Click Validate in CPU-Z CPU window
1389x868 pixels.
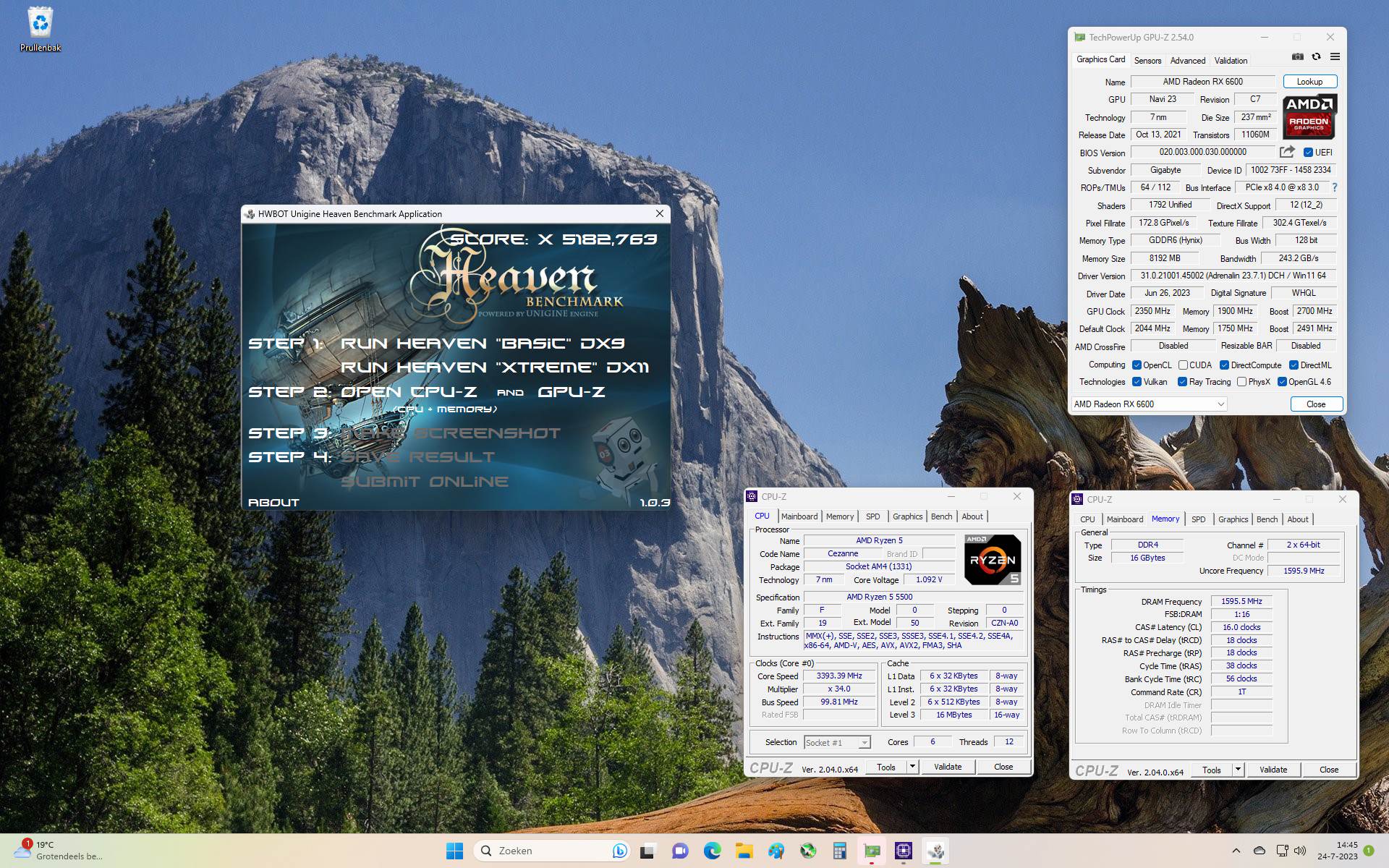[948, 767]
